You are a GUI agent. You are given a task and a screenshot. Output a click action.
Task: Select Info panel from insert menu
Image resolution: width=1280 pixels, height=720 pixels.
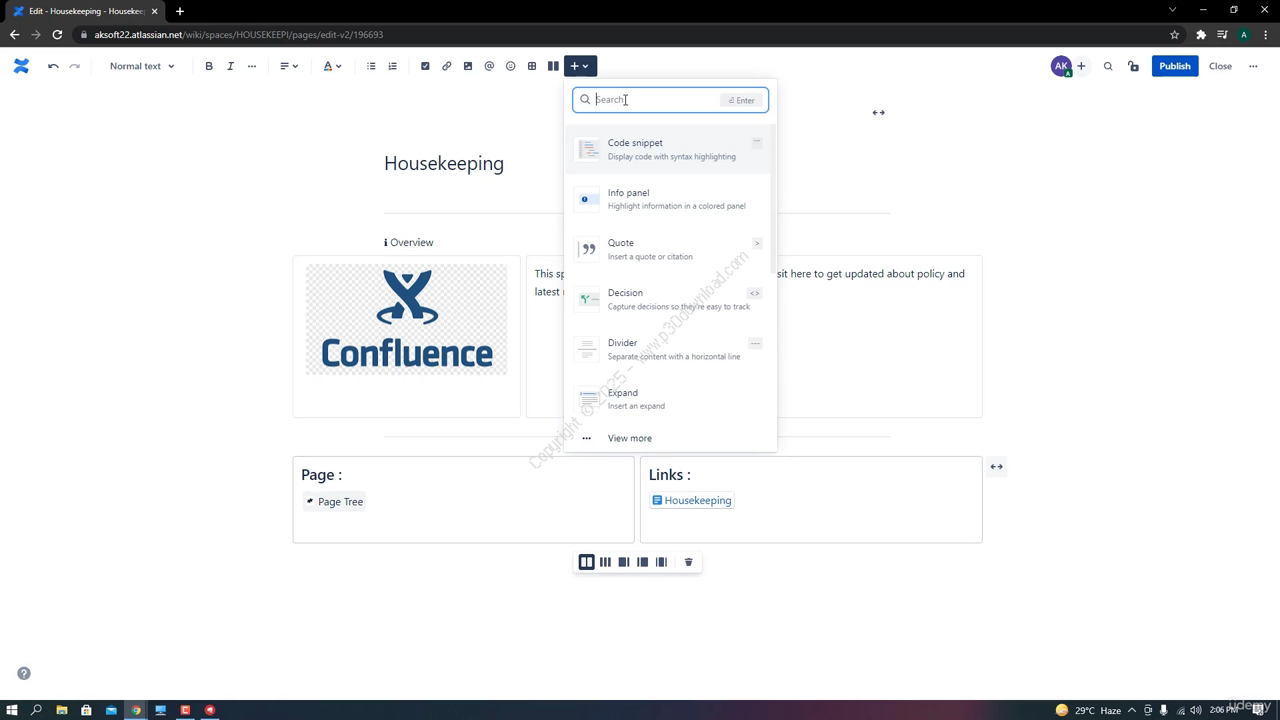point(670,199)
